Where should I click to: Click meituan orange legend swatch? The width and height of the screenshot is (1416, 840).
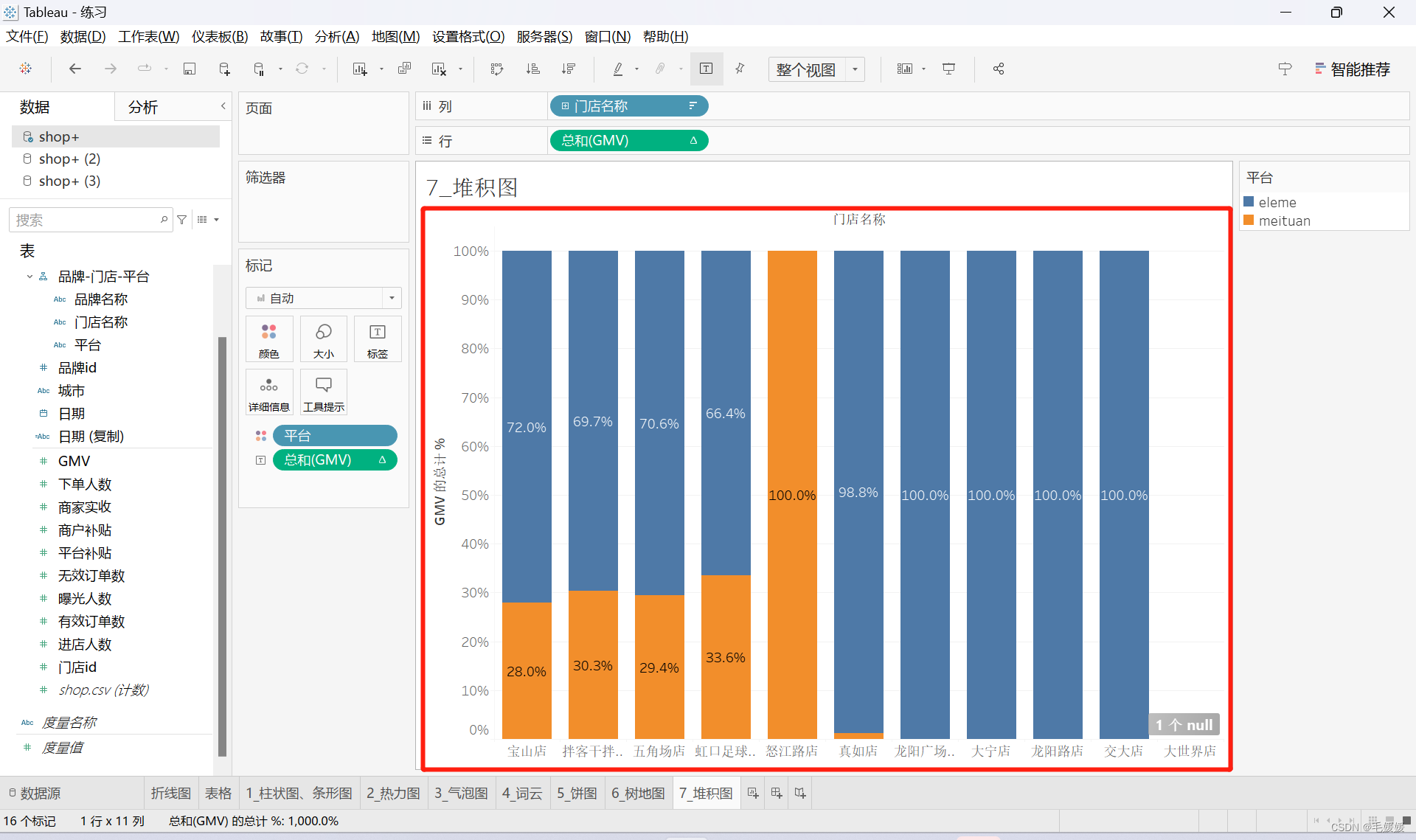pyautogui.click(x=1249, y=220)
